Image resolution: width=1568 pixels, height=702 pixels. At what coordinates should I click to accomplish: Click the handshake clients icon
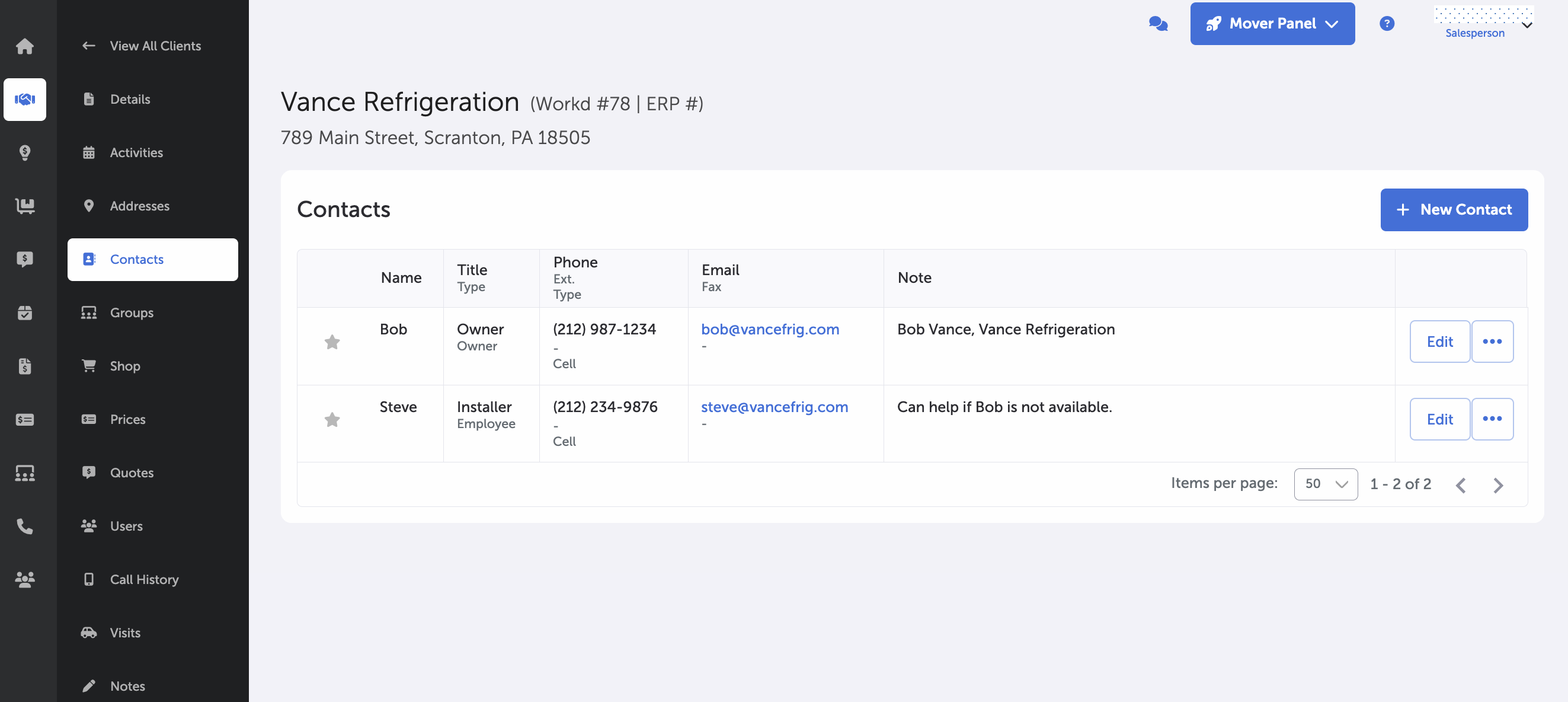(24, 99)
